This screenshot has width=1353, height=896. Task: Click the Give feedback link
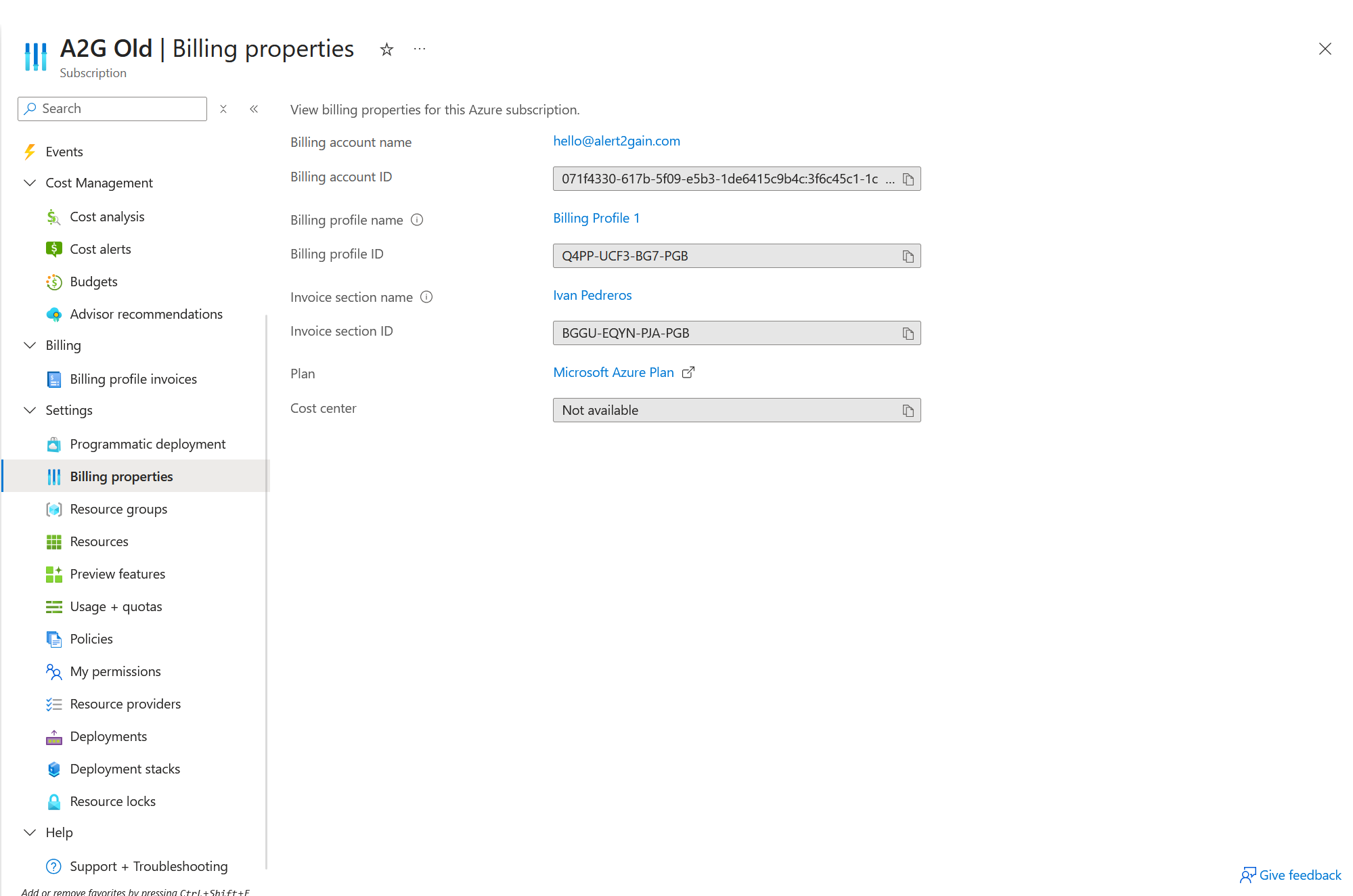coord(1291,875)
